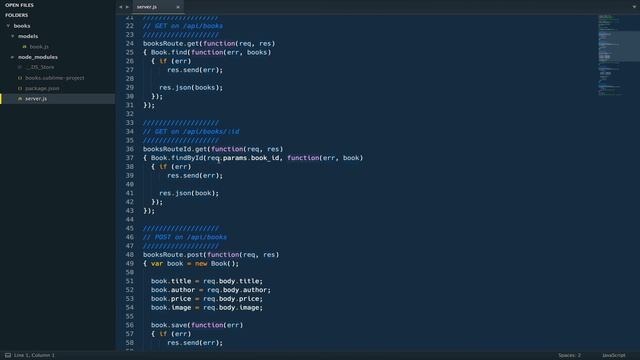Image resolution: width=640 pixels, height=360 pixels.
Task: Go to next tab with right arrow
Action: (x=127, y=7)
